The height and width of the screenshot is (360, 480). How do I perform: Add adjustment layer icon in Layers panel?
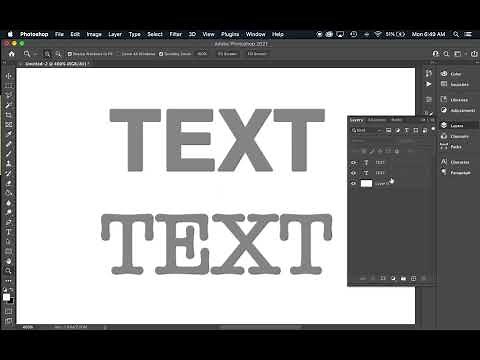(393, 278)
